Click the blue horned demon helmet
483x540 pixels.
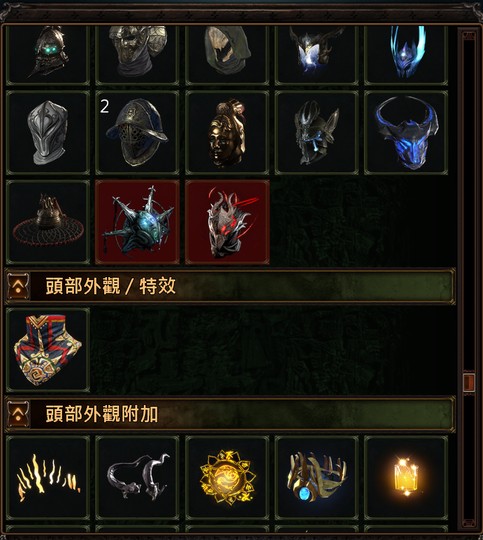[x=406, y=133]
